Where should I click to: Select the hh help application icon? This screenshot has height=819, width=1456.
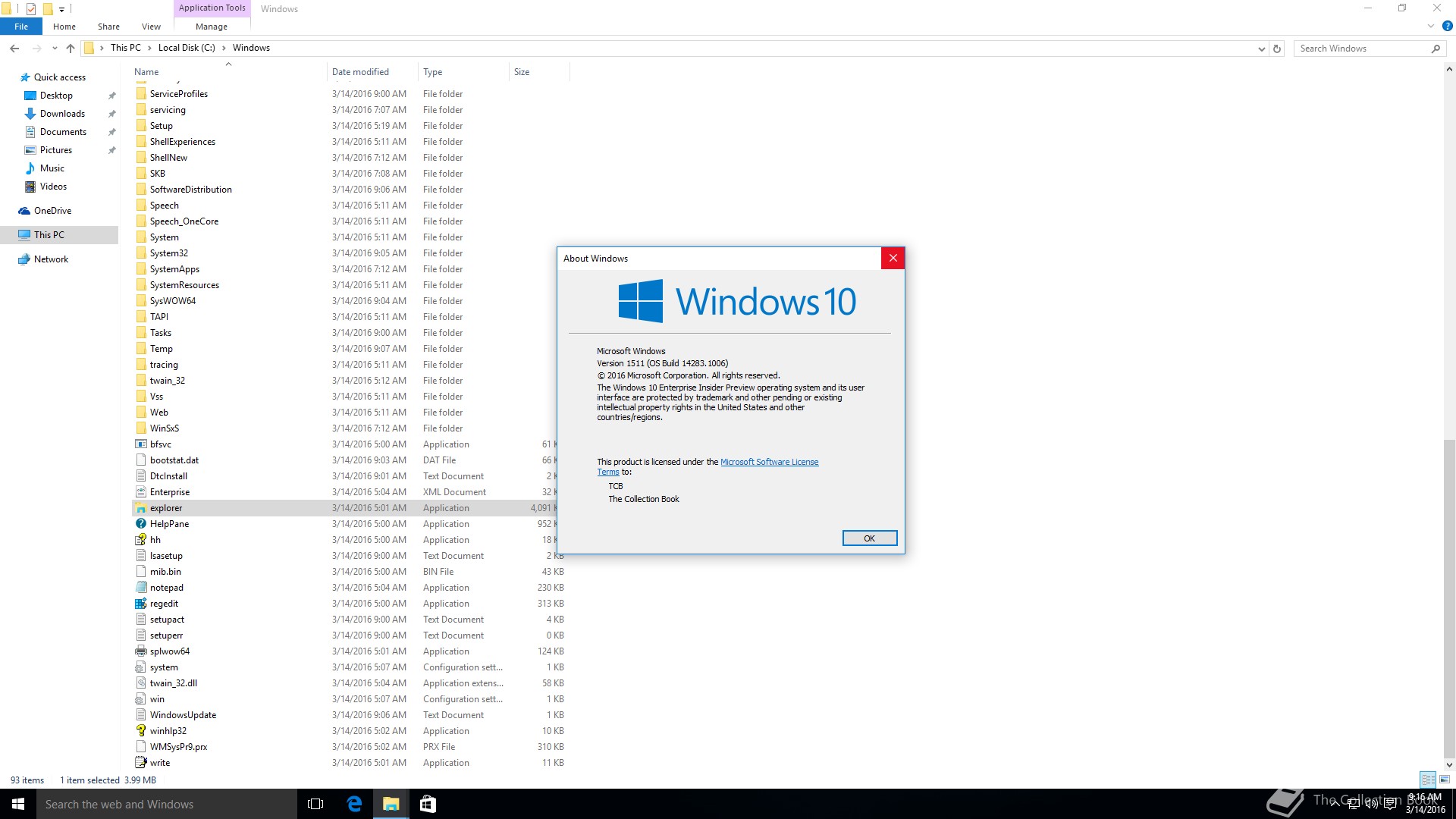coord(140,540)
